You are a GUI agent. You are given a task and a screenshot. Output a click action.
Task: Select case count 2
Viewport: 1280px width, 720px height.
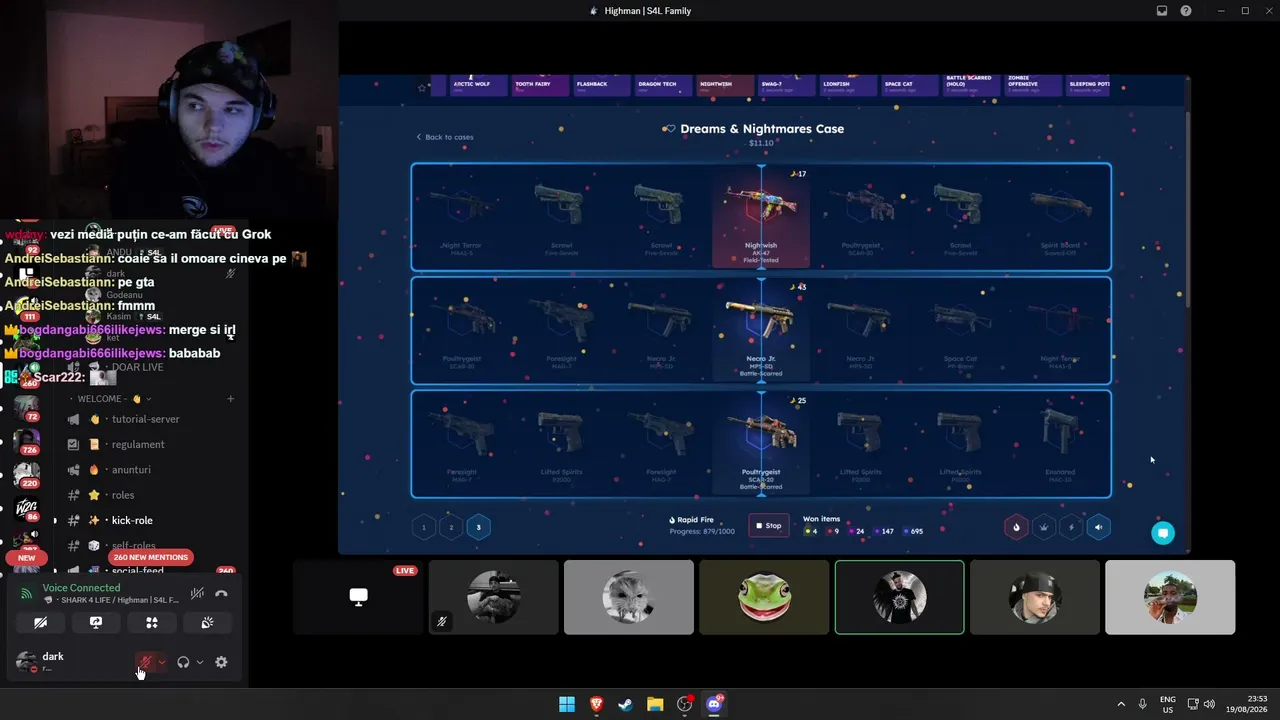pyautogui.click(x=451, y=527)
